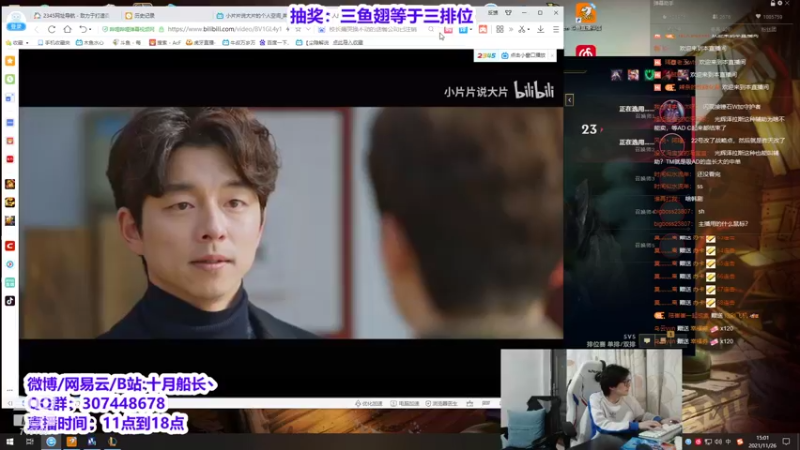Click 点此导入收藏 import link
Screen dimensions: 800x450
pyautogui.click(x=348, y=42)
